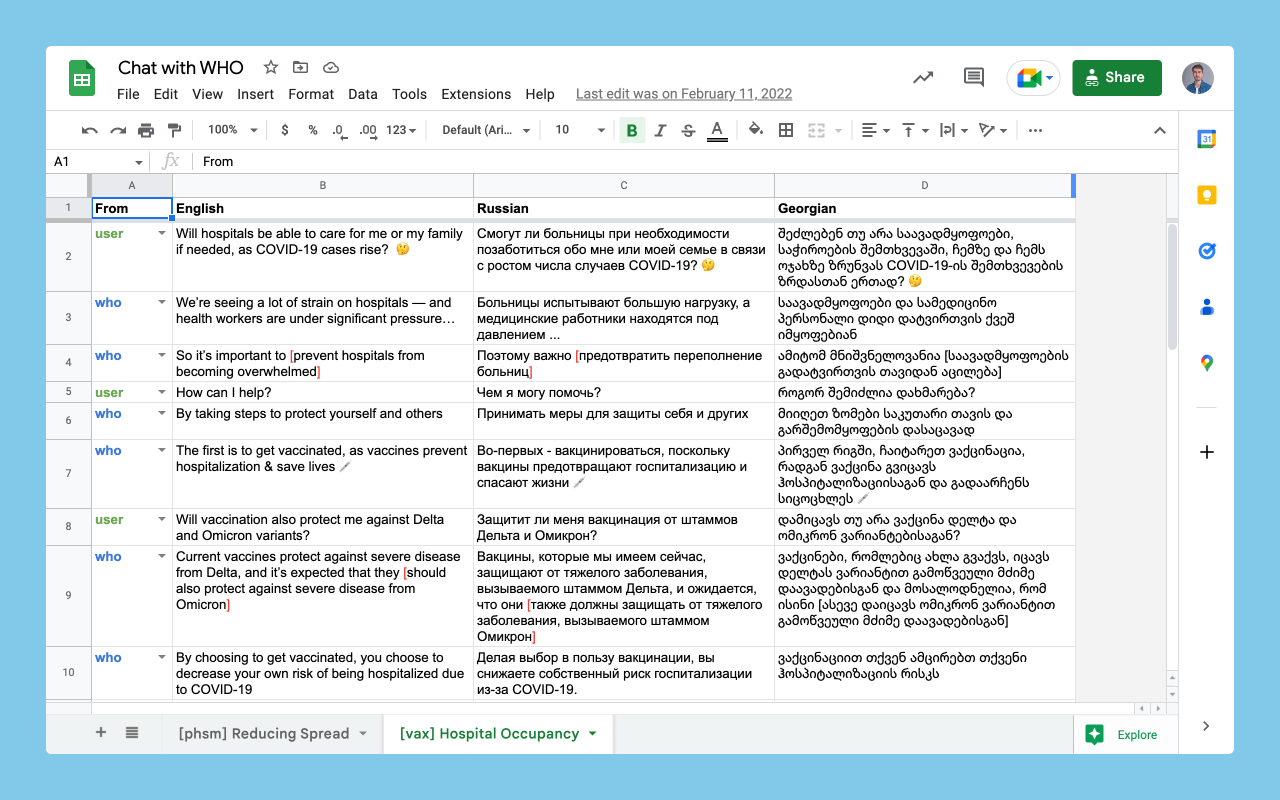Open Google Calendar side panel
Viewport: 1280px width, 800px height.
1207,139
